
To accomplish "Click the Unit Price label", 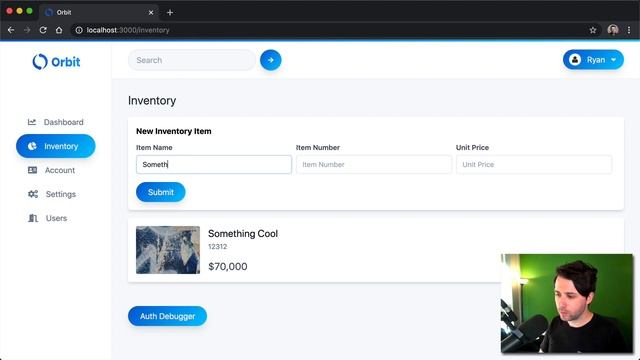I will point(472,147).
